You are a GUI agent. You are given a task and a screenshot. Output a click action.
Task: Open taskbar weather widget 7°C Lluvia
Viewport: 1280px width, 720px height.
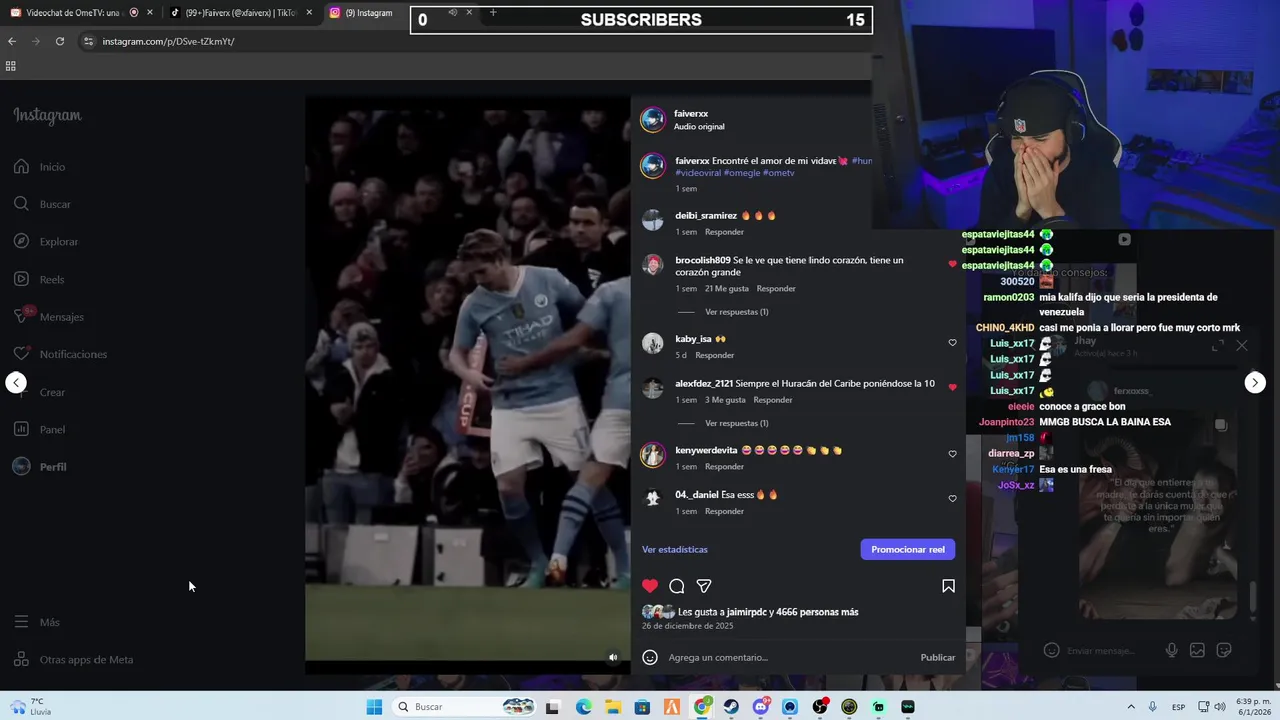(30, 707)
